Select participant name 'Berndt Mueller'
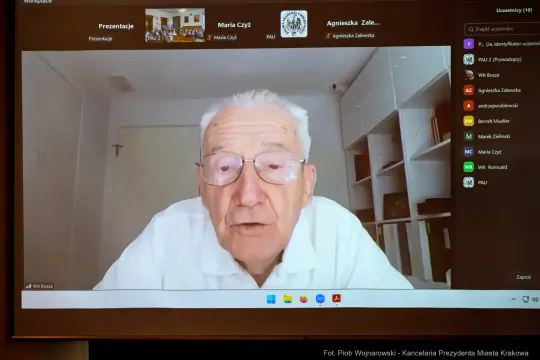540x360 pixels. (494, 121)
